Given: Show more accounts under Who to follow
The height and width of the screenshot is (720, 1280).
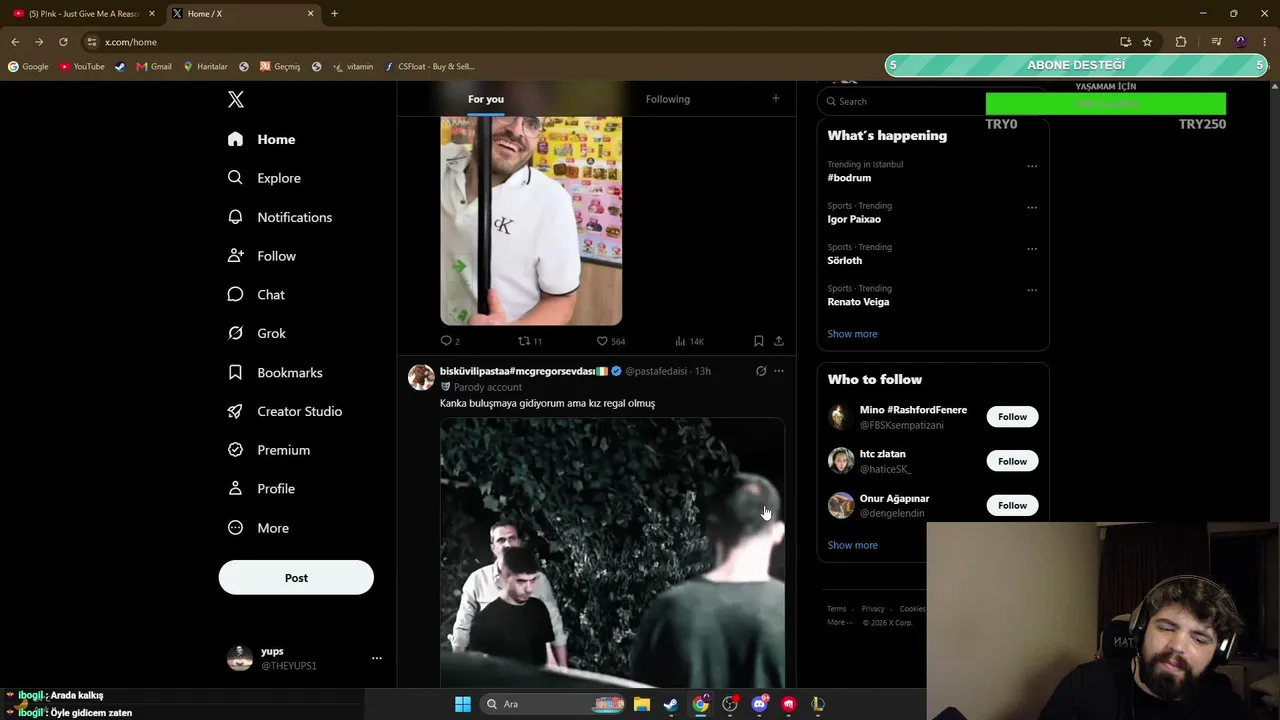Looking at the screenshot, I should (x=852, y=545).
